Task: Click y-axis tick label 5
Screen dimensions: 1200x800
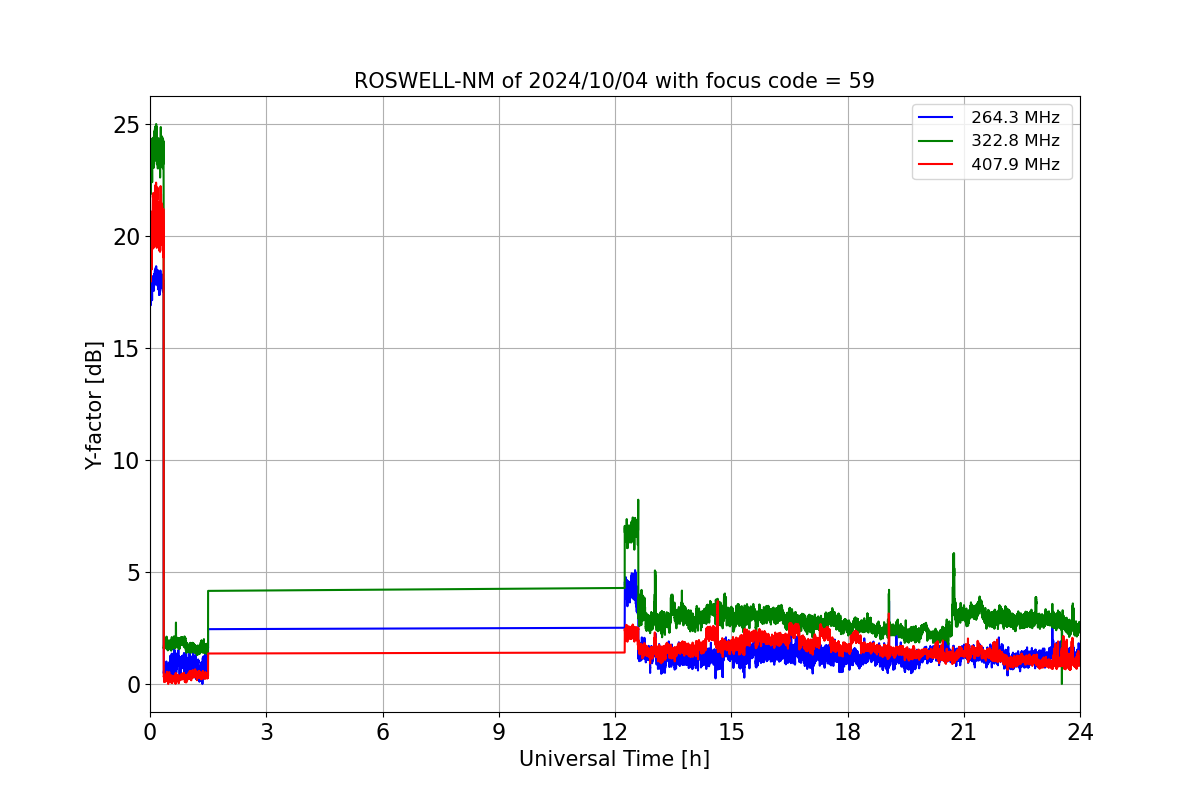Action: [x=132, y=573]
